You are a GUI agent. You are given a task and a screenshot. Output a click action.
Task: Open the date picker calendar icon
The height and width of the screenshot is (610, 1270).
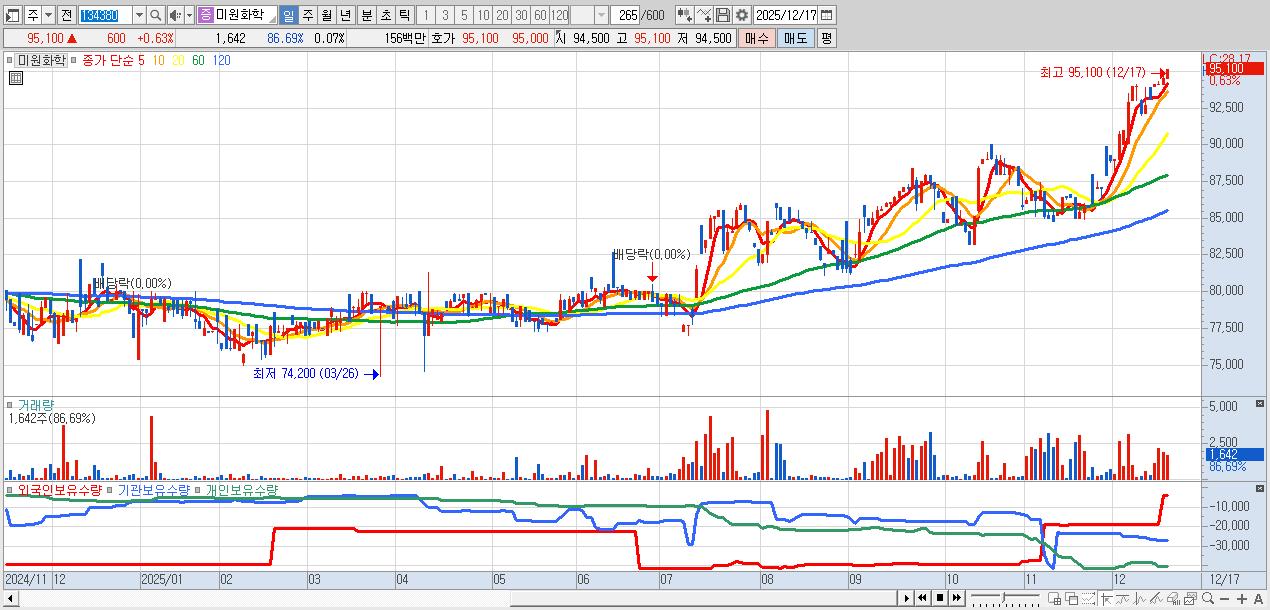(826, 15)
